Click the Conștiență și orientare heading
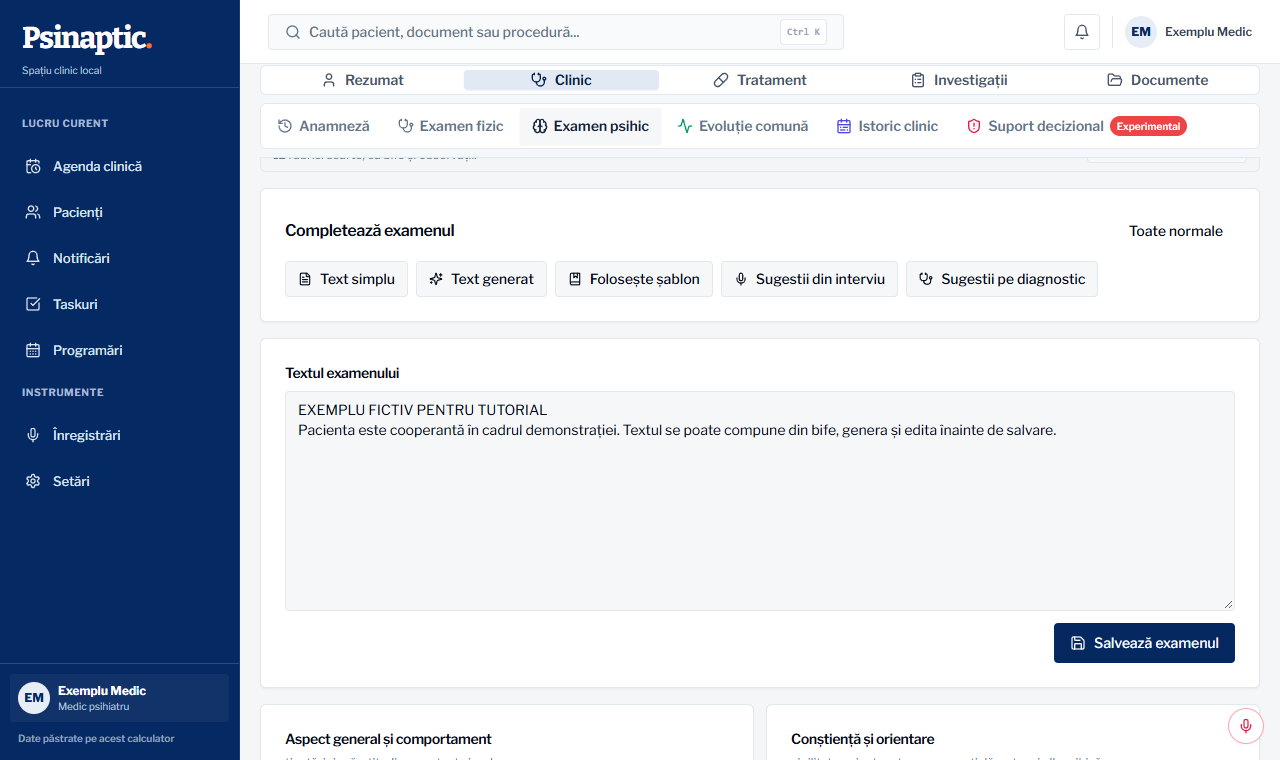Viewport: 1280px width, 760px height. [x=863, y=739]
